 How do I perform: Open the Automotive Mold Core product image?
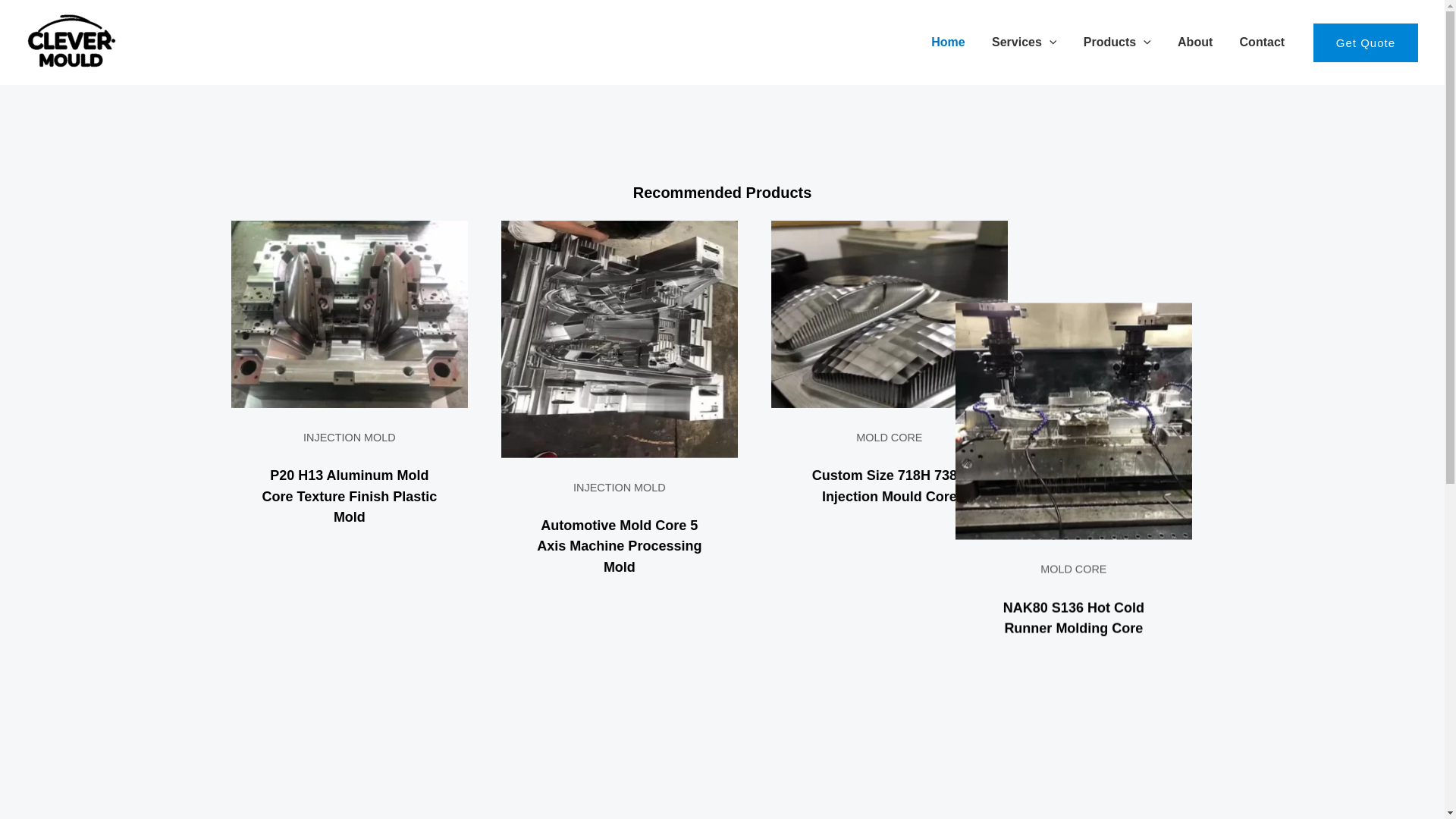(620, 339)
